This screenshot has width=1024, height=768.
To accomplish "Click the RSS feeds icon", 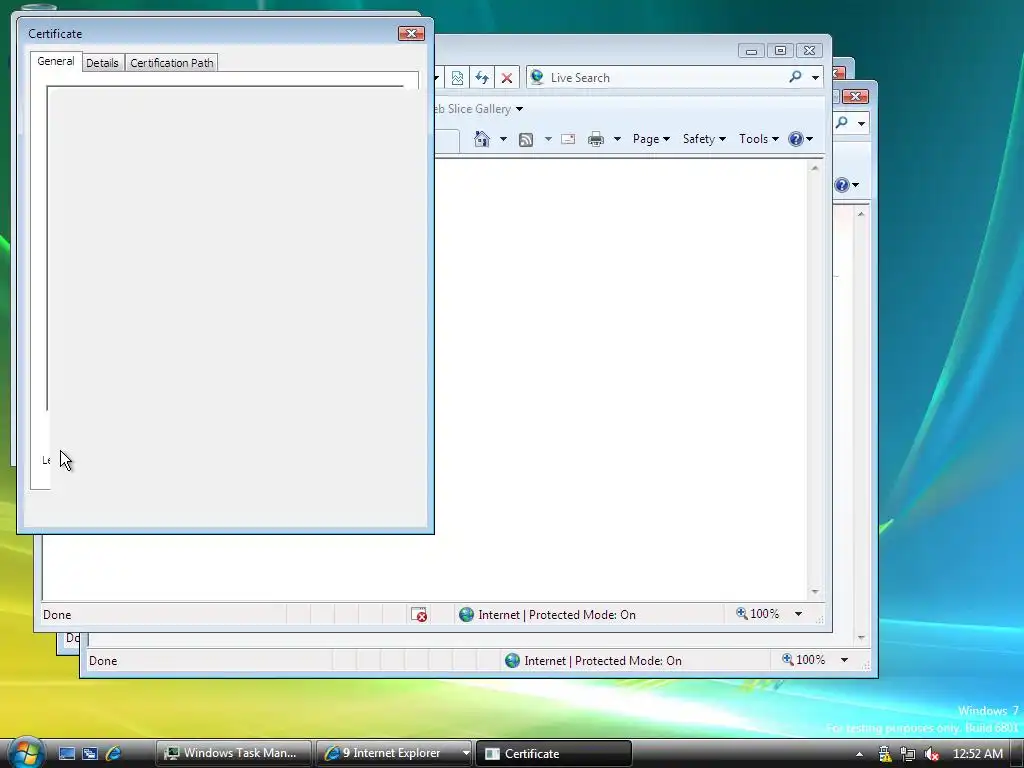I will [x=526, y=139].
